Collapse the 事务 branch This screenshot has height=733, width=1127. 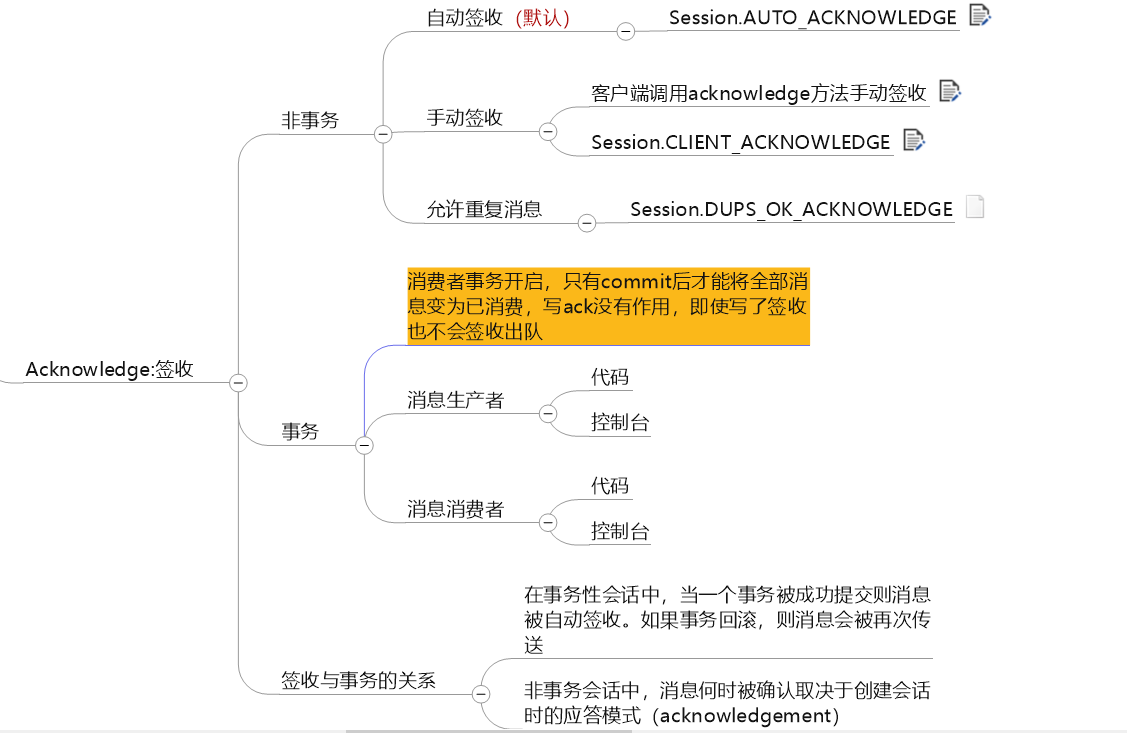click(x=364, y=446)
